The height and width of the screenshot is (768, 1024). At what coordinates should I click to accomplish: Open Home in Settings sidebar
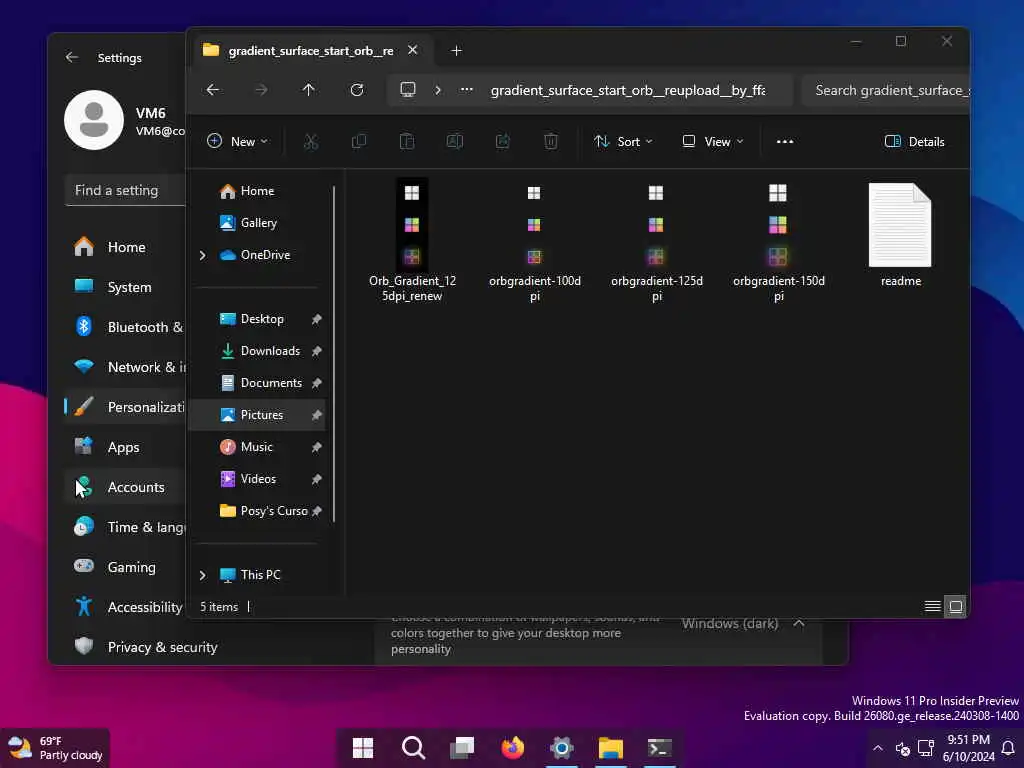(124, 247)
